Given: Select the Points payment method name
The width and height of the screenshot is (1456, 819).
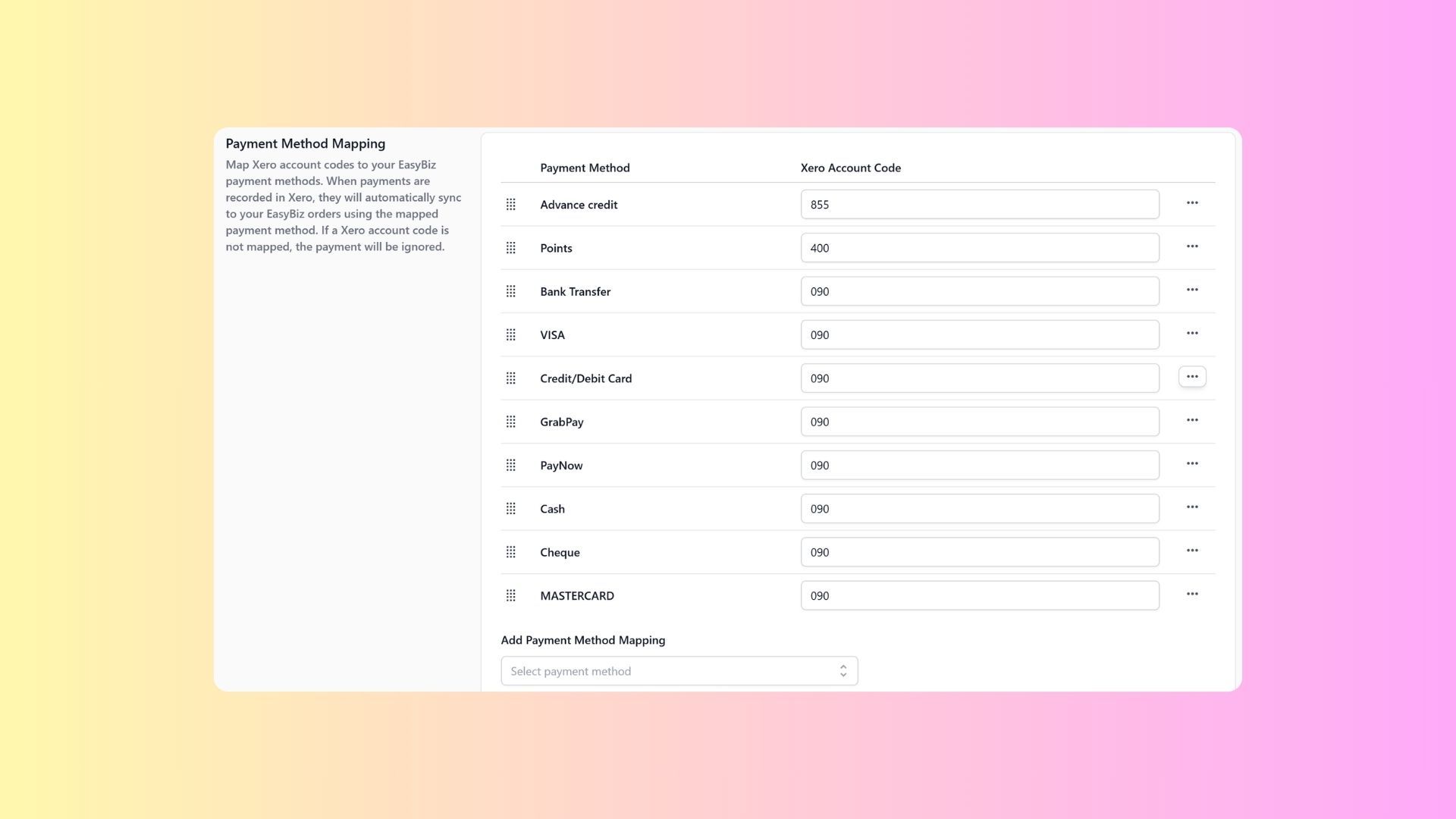Looking at the screenshot, I should coord(556,248).
